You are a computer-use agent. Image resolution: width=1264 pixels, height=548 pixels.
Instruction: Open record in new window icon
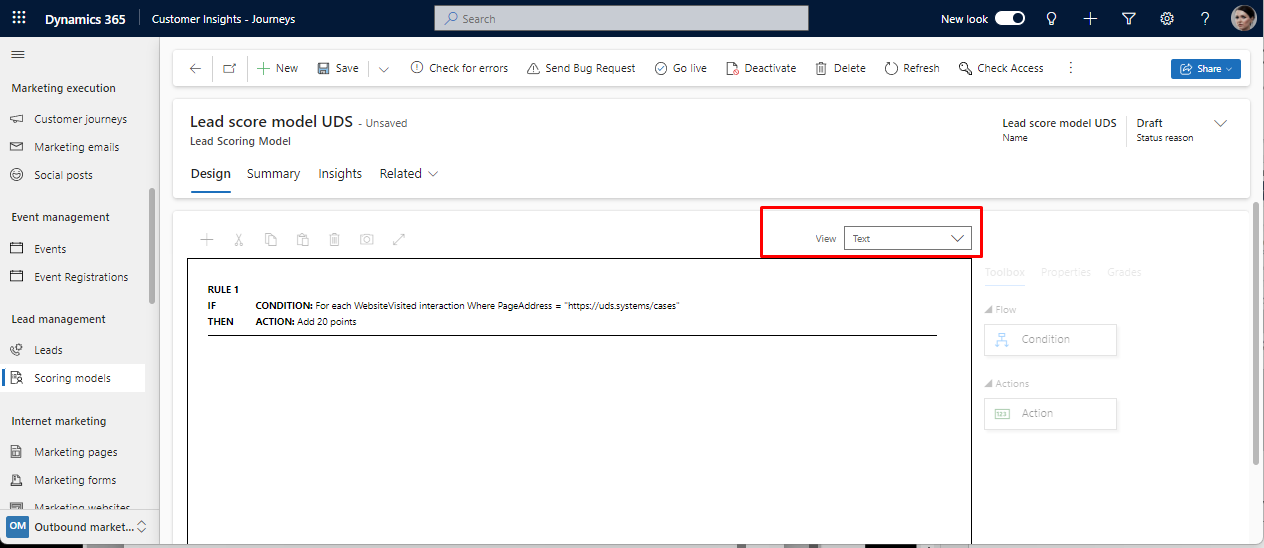(230, 68)
